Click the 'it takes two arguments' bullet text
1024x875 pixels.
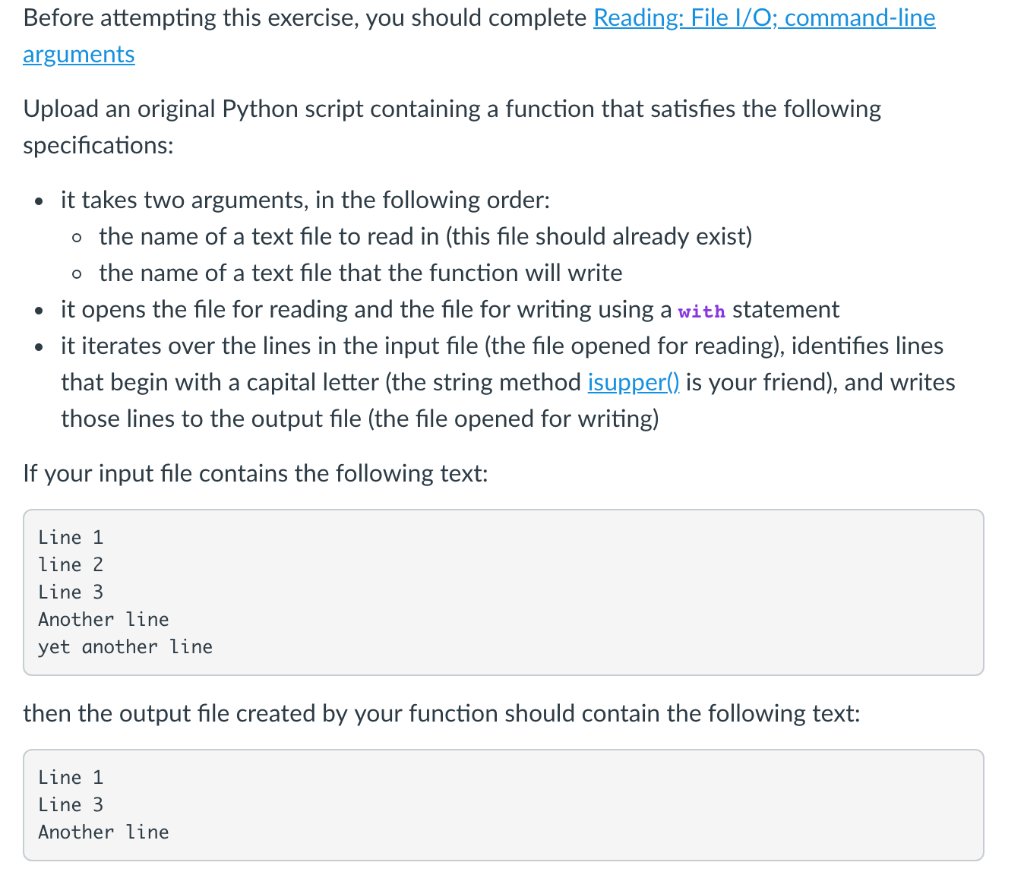click(306, 200)
